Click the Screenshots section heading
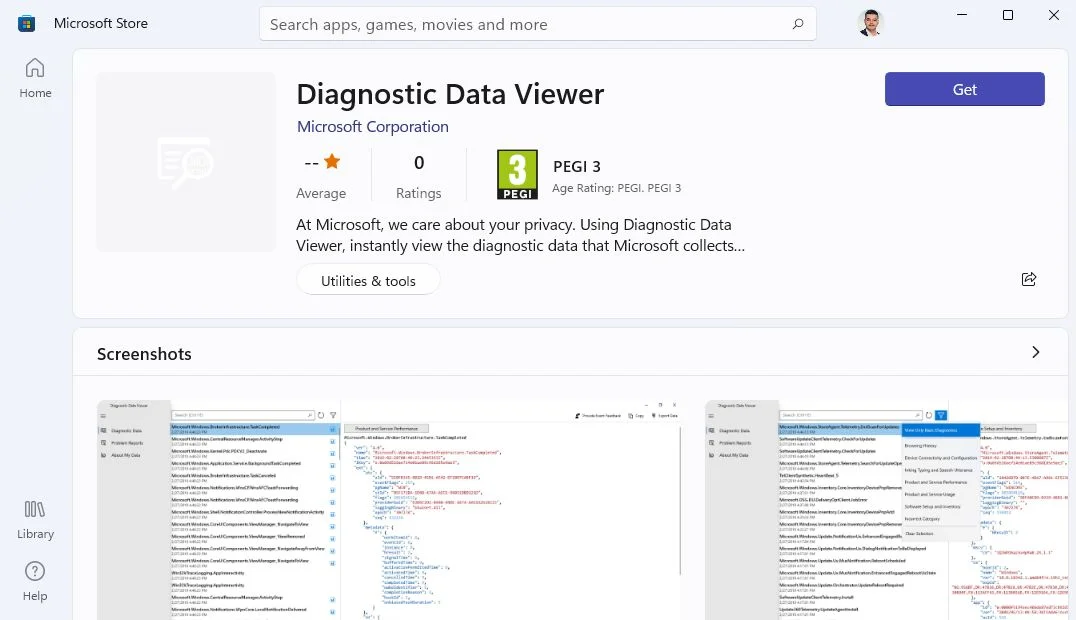 144,354
